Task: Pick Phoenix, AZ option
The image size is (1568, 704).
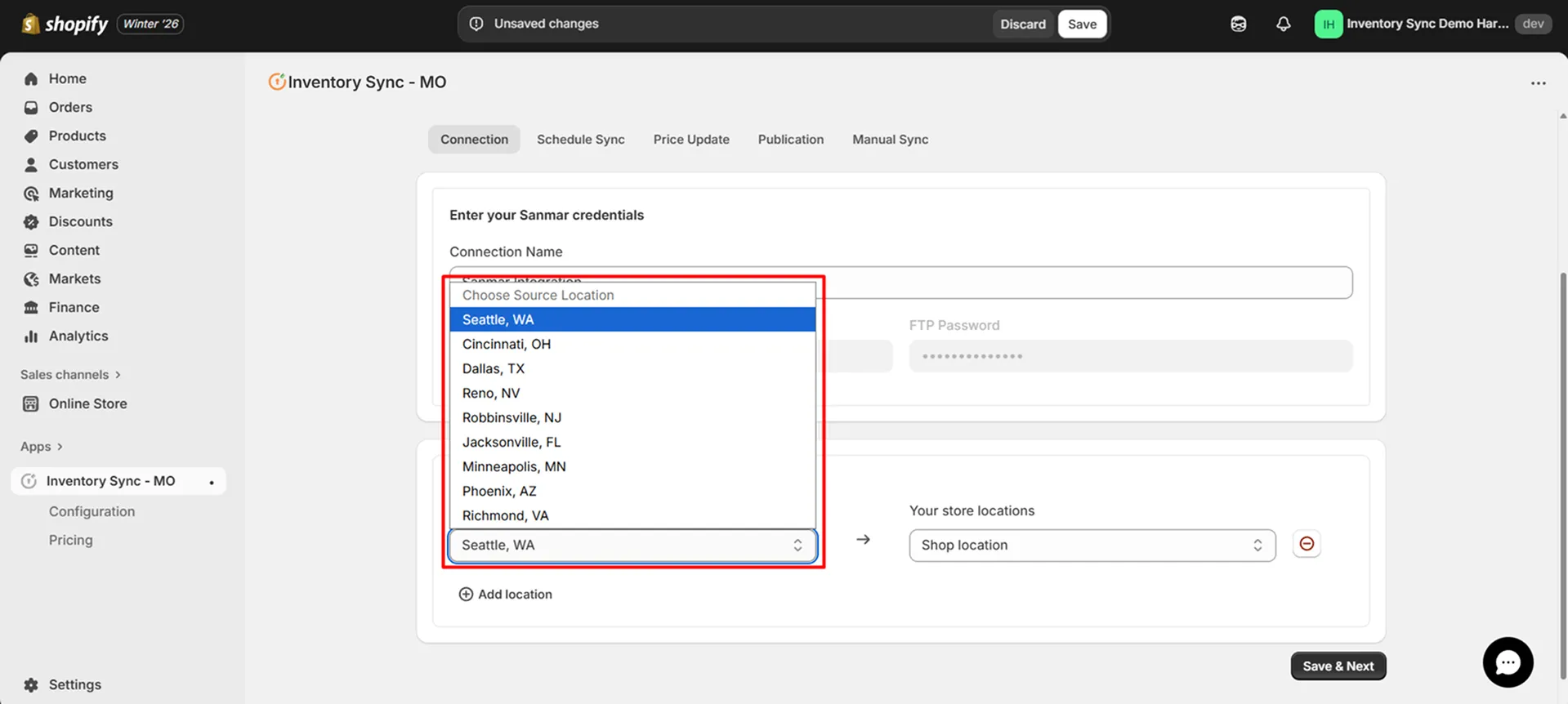Action: pos(632,491)
